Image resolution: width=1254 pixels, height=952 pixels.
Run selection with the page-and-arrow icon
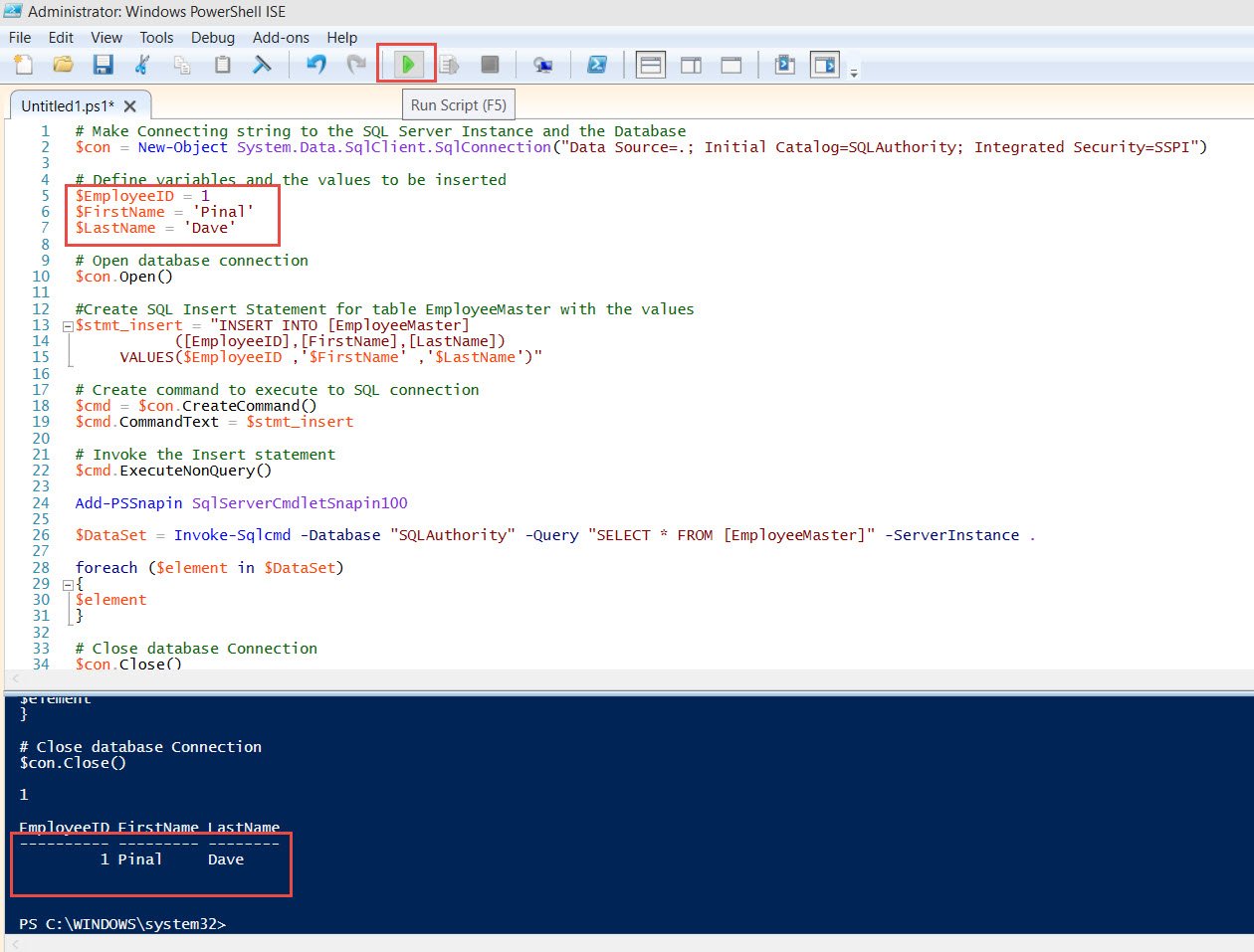click(449, 65)
